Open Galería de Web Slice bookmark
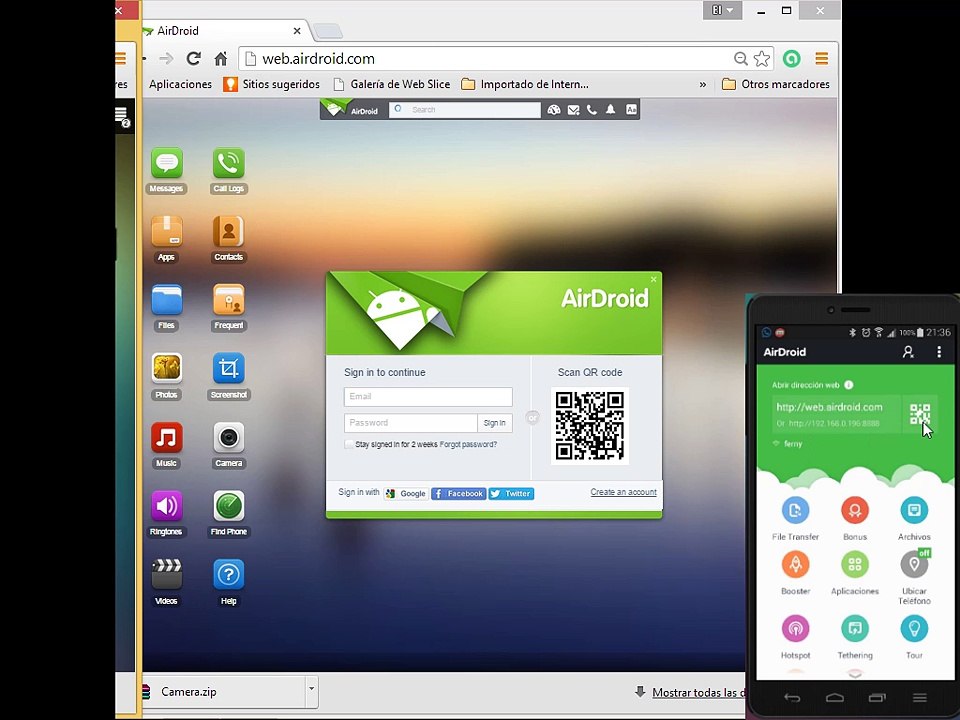The height and width of the screenshot is (720, 960). click(x=391, y=84)
